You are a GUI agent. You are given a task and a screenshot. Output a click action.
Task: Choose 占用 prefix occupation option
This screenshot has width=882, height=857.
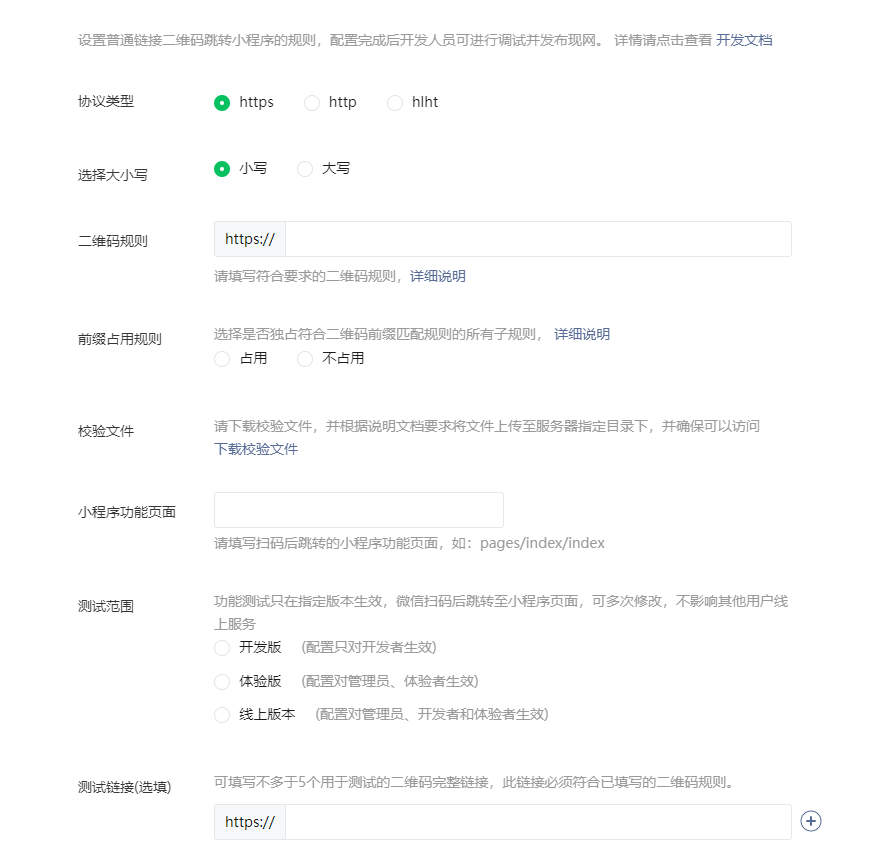222,359
